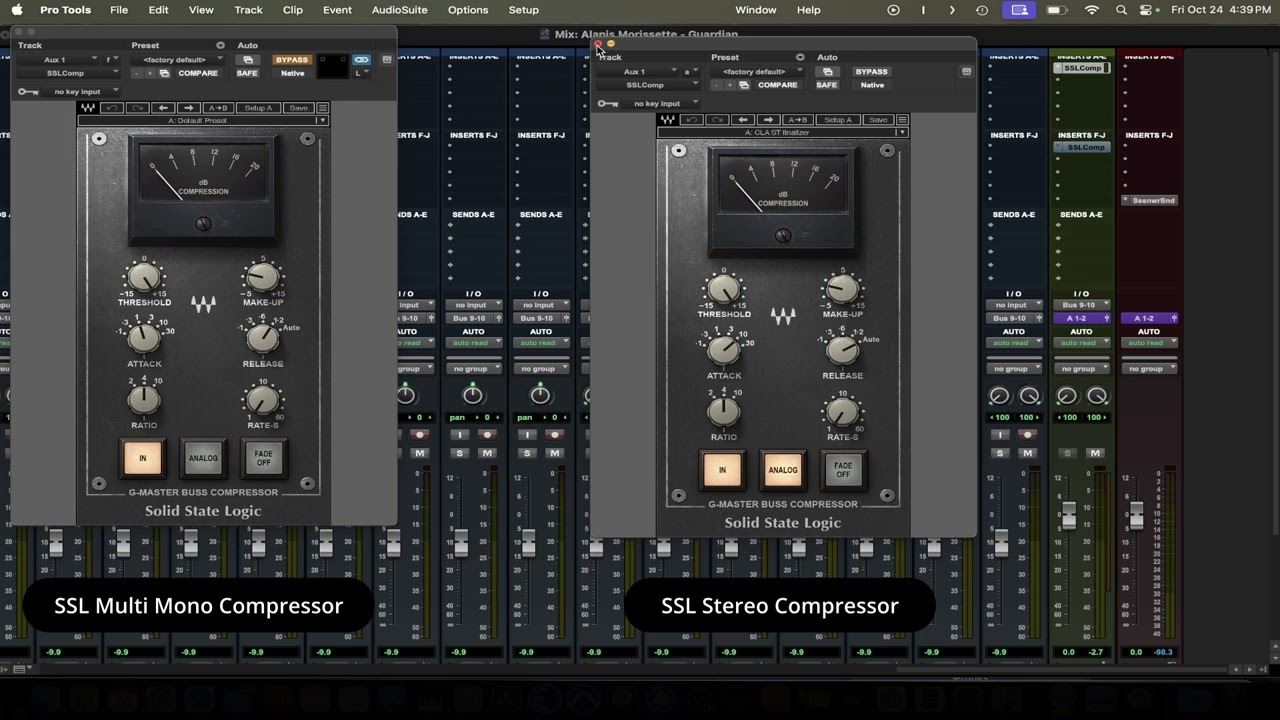Toggle ANALOG on the right stereo compressor
The image size is (1280, 720).
click(x=783, y=470)
